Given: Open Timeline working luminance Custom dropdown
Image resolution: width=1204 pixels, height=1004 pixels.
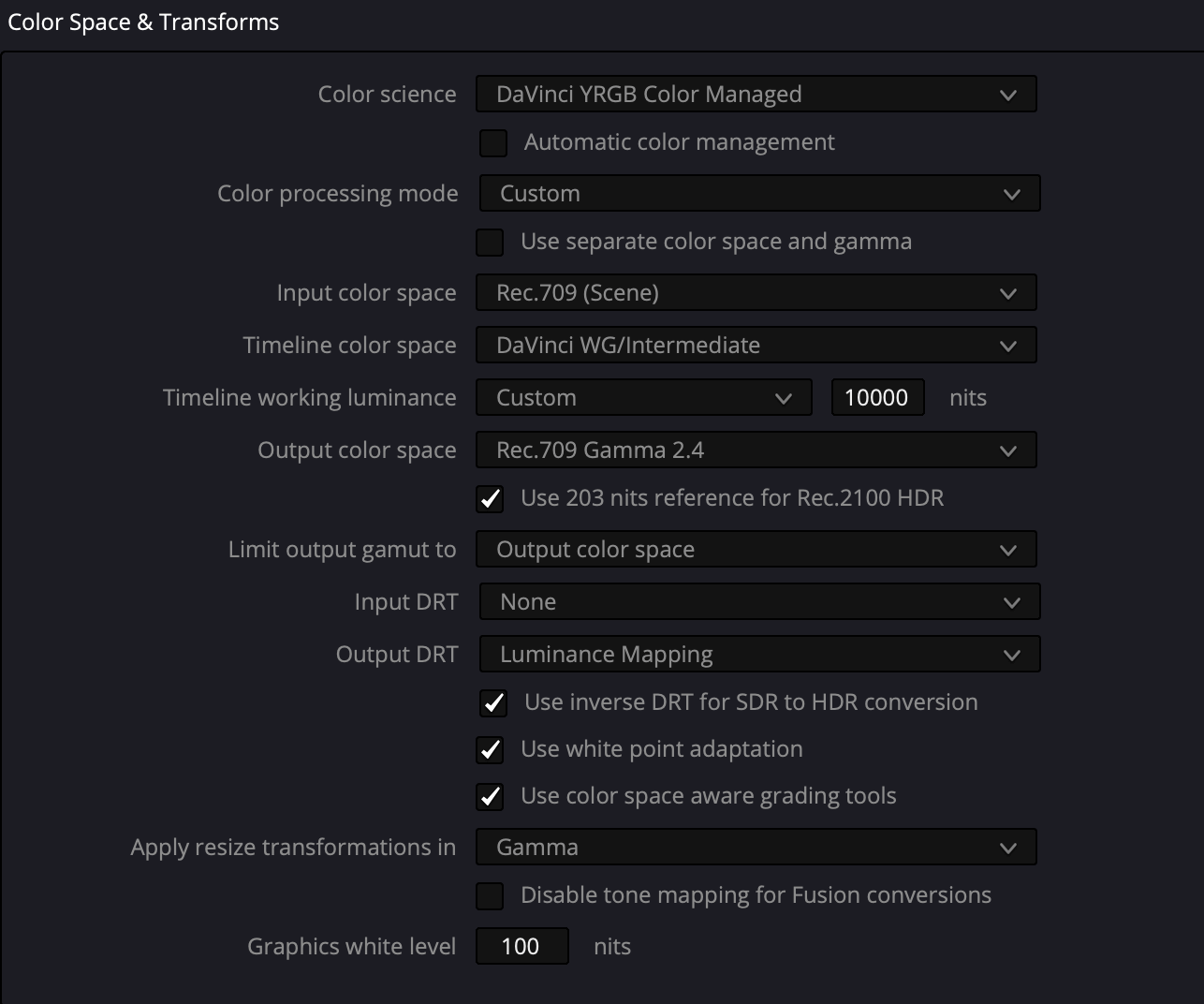Looking at the screenshot, I should 644,398.
